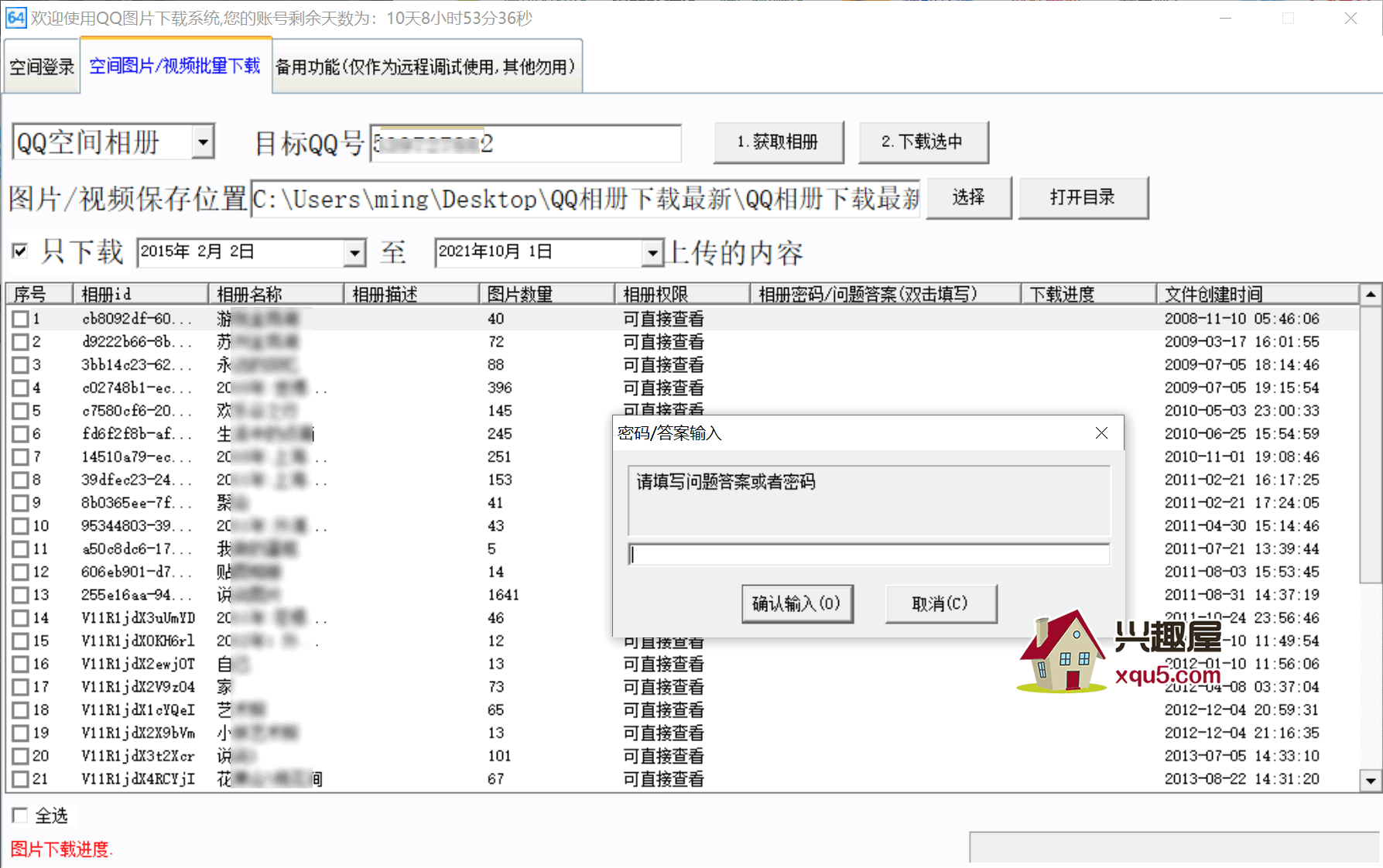Click the vertical scrollbar thumb
This screenshot has height=868, width=1383.
coord(1371,444)
